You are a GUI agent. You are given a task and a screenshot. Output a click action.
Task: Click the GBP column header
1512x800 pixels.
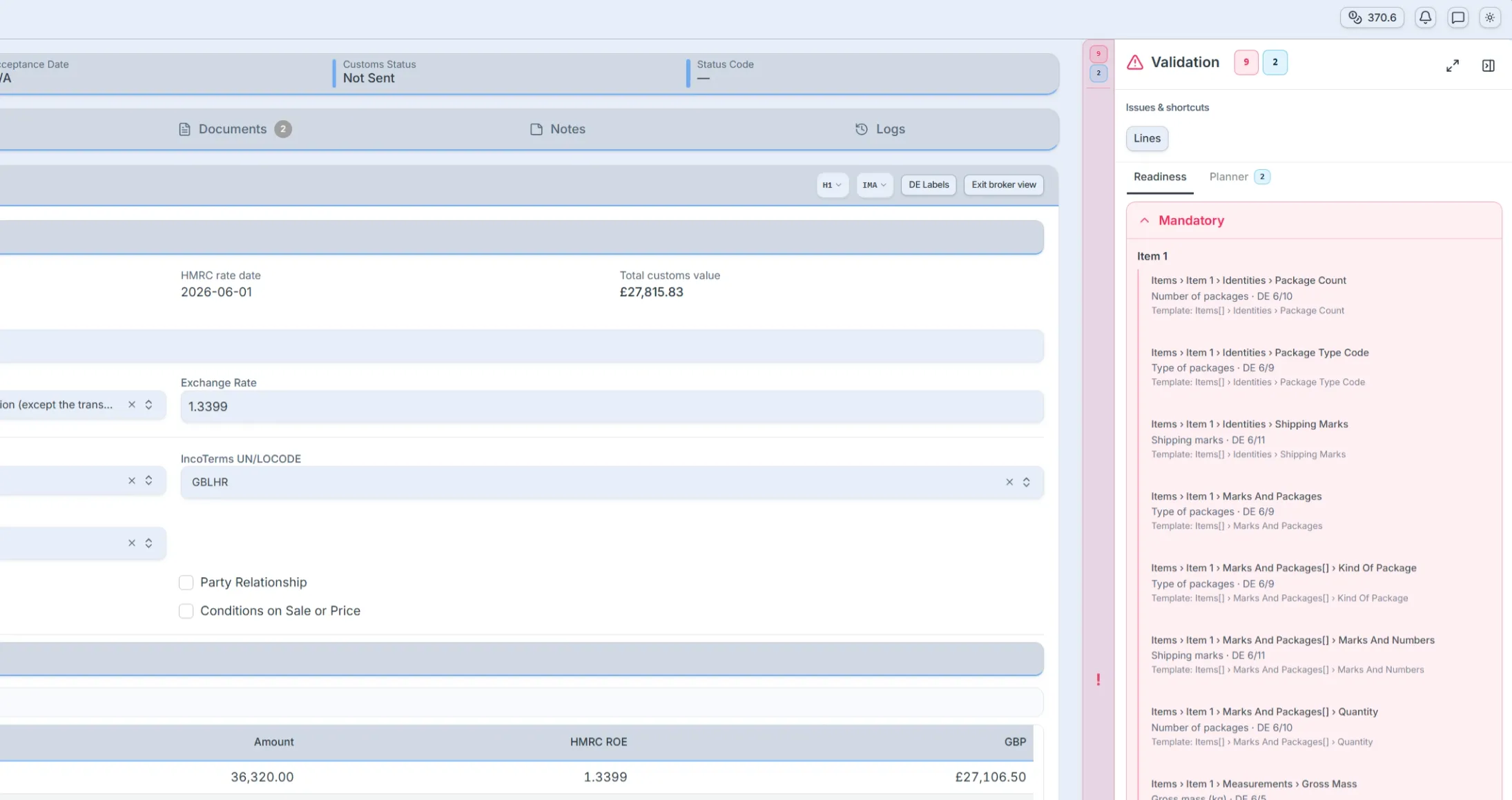pos(1015,742)
